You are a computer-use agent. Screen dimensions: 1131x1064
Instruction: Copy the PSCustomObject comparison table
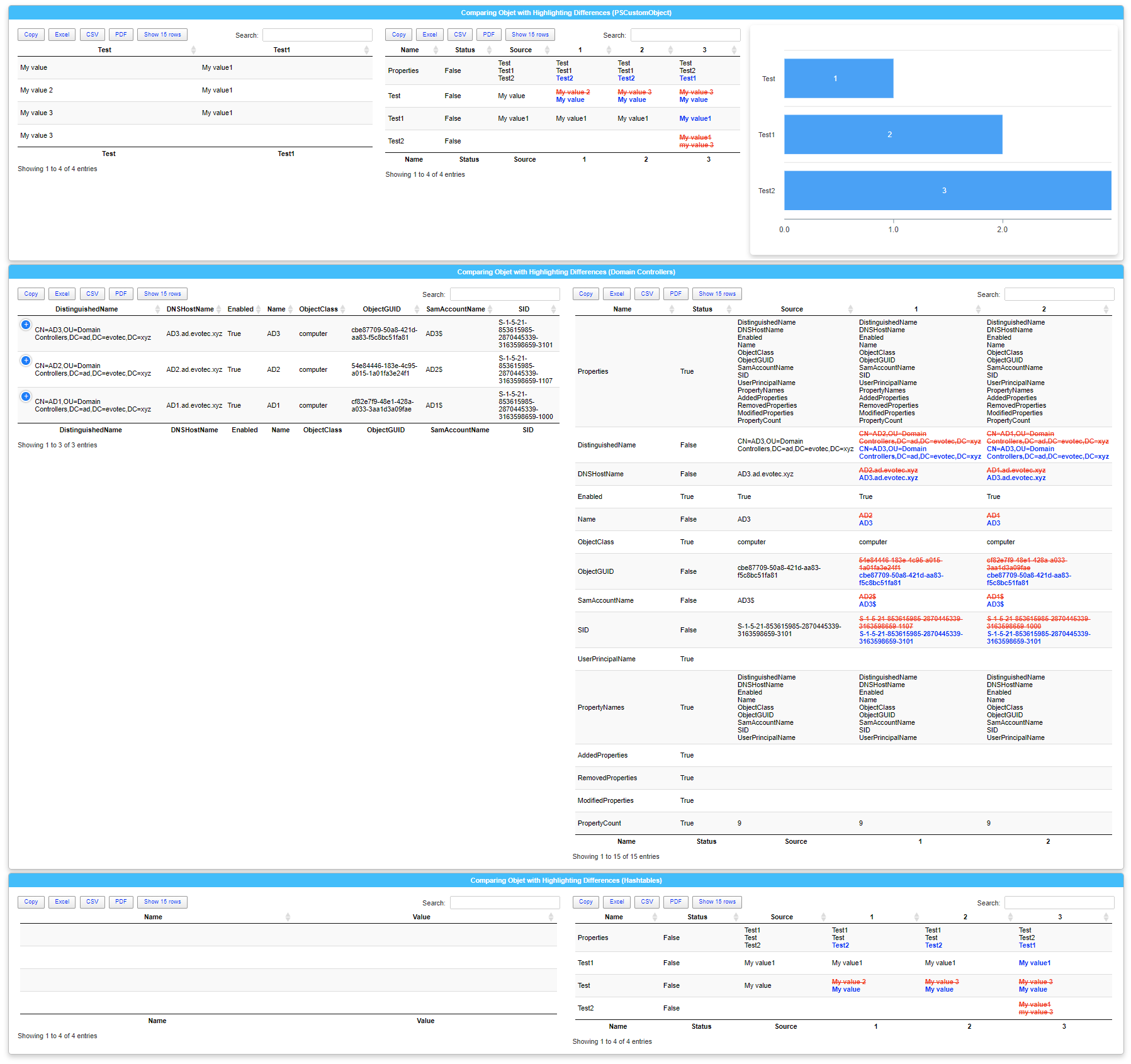point(398,35)
